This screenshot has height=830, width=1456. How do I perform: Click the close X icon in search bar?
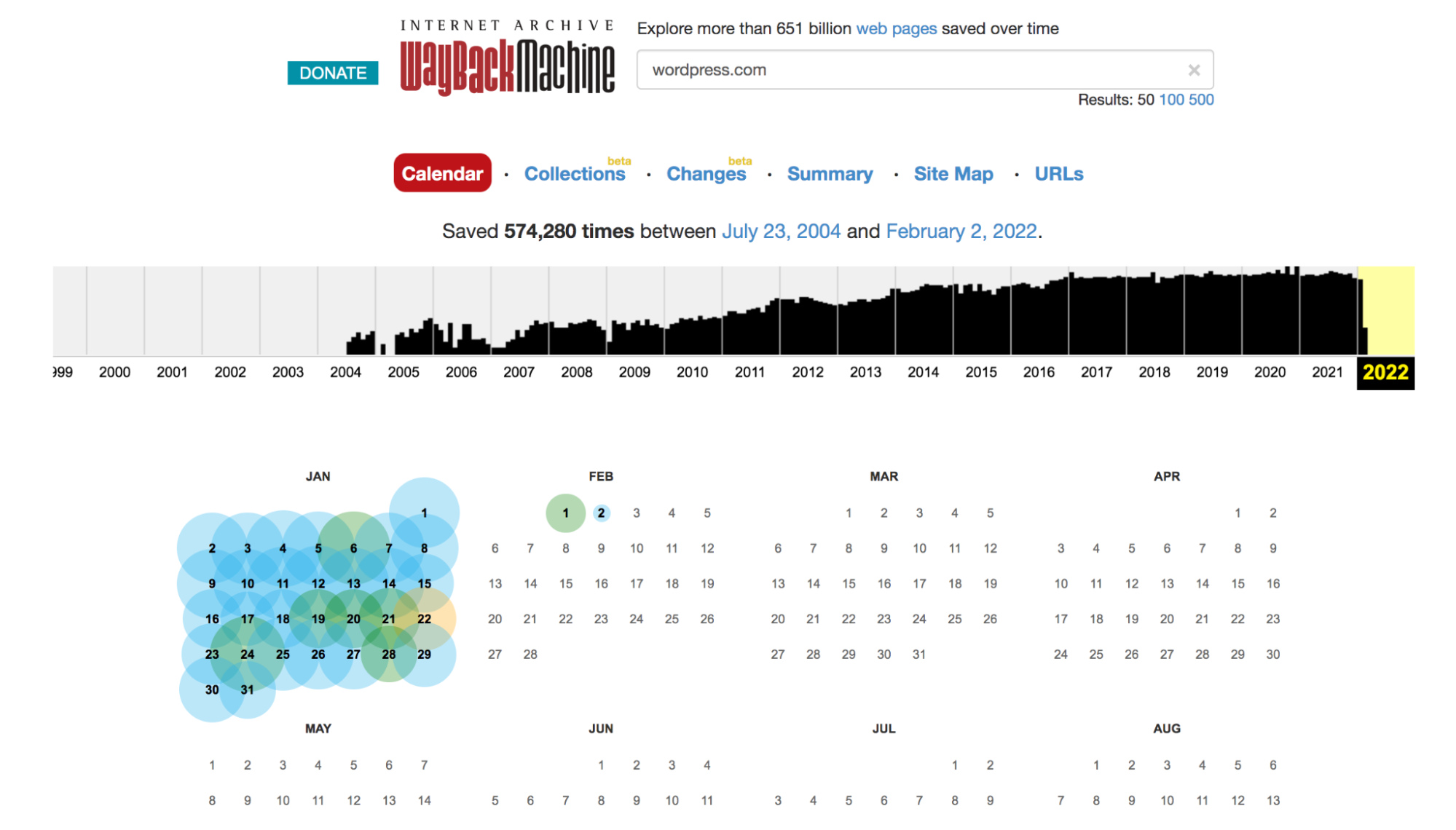[1193, 70]
